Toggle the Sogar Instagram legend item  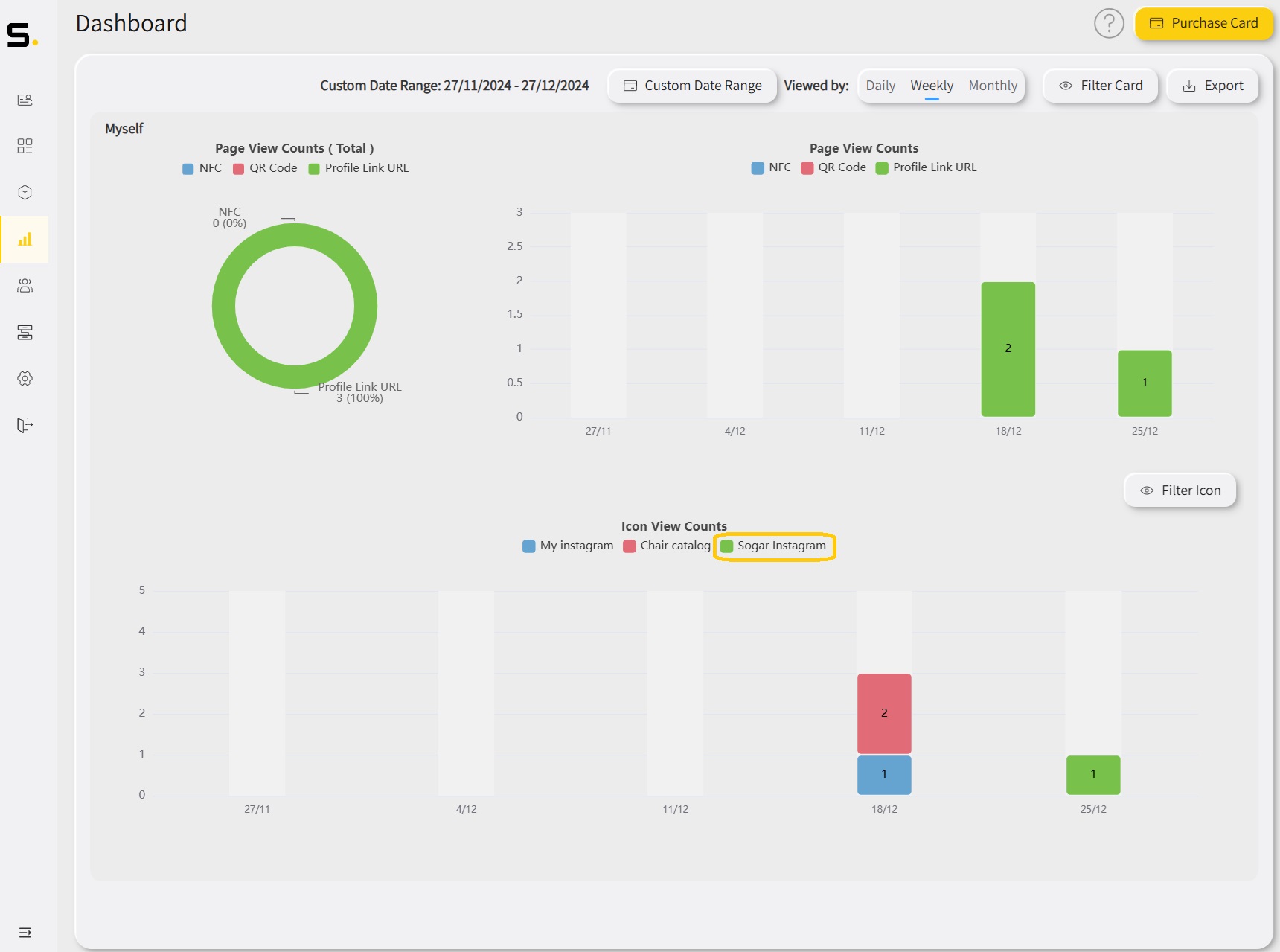pos(774,546)
